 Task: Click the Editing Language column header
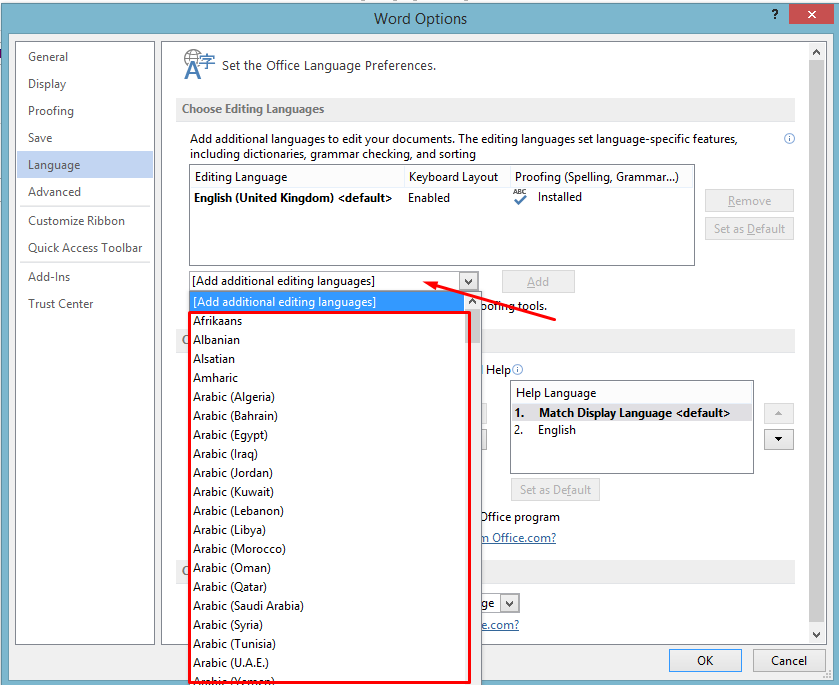pos(297,177)
